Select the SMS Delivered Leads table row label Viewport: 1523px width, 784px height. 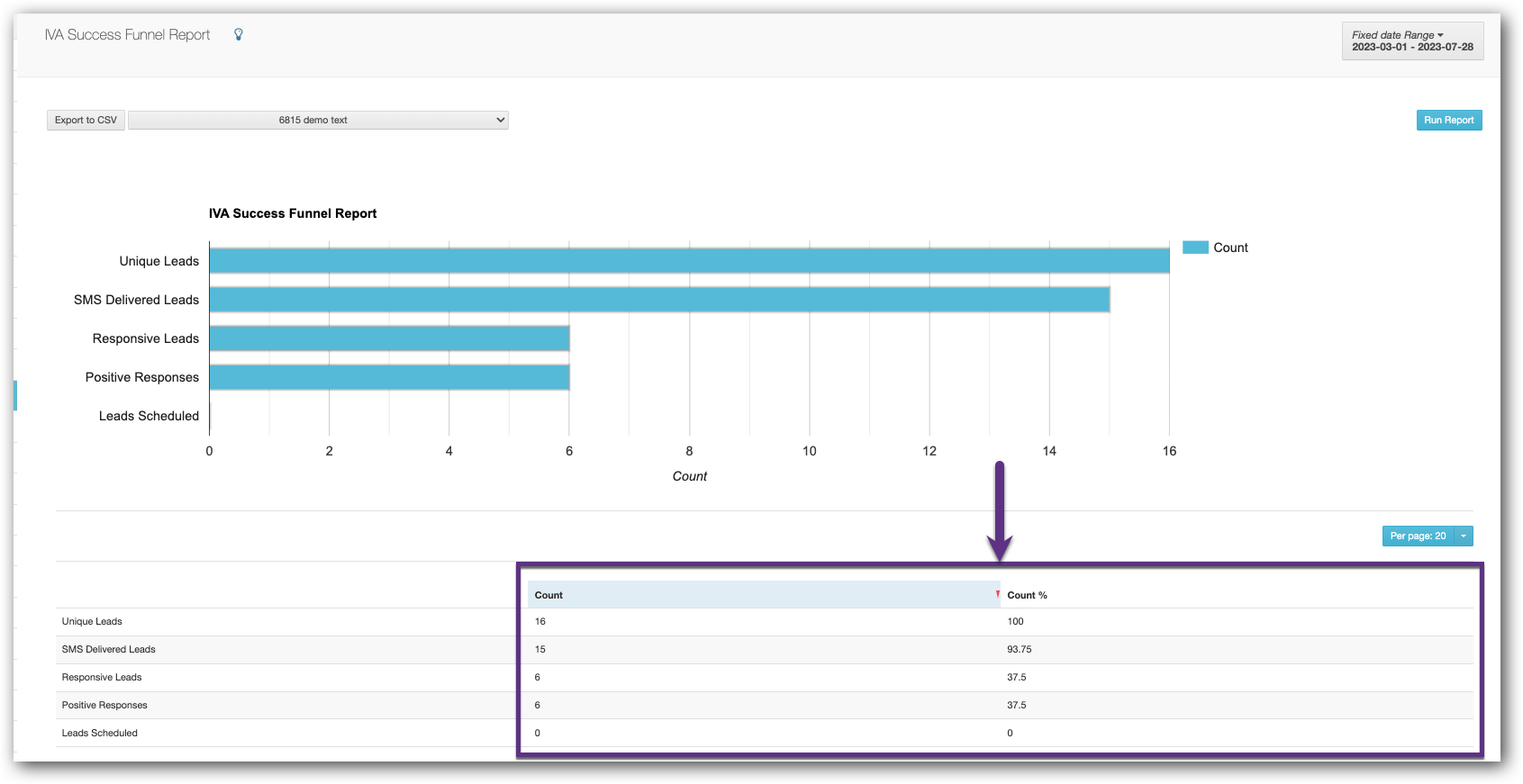click(x=108, y=649)
